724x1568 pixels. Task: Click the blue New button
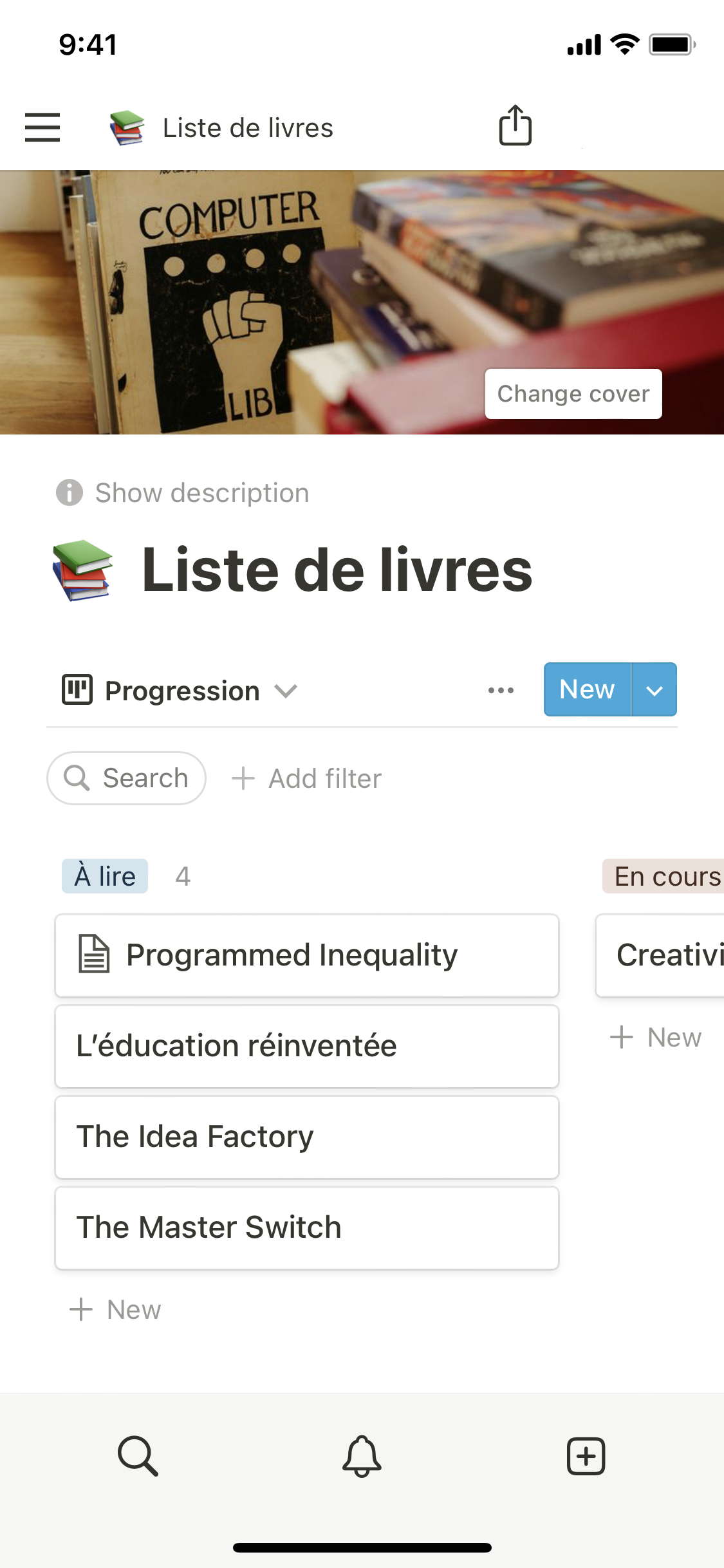coord(587,690)
